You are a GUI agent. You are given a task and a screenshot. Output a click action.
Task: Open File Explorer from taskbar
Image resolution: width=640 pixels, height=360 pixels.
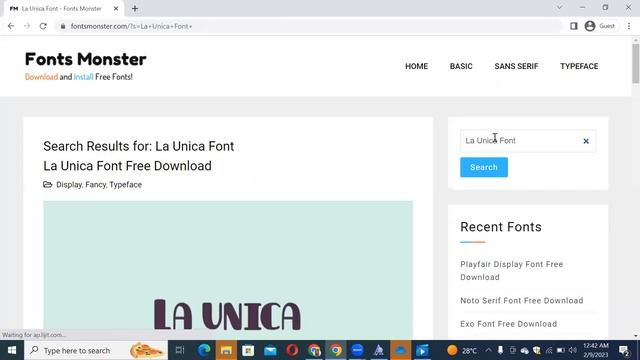click(226, 350)
